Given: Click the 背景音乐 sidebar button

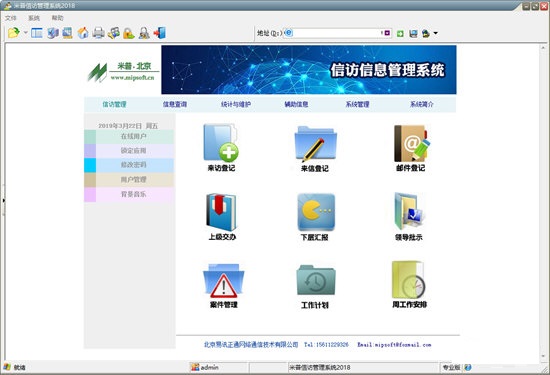Looking at the screenshot, I should pos(129,194).
